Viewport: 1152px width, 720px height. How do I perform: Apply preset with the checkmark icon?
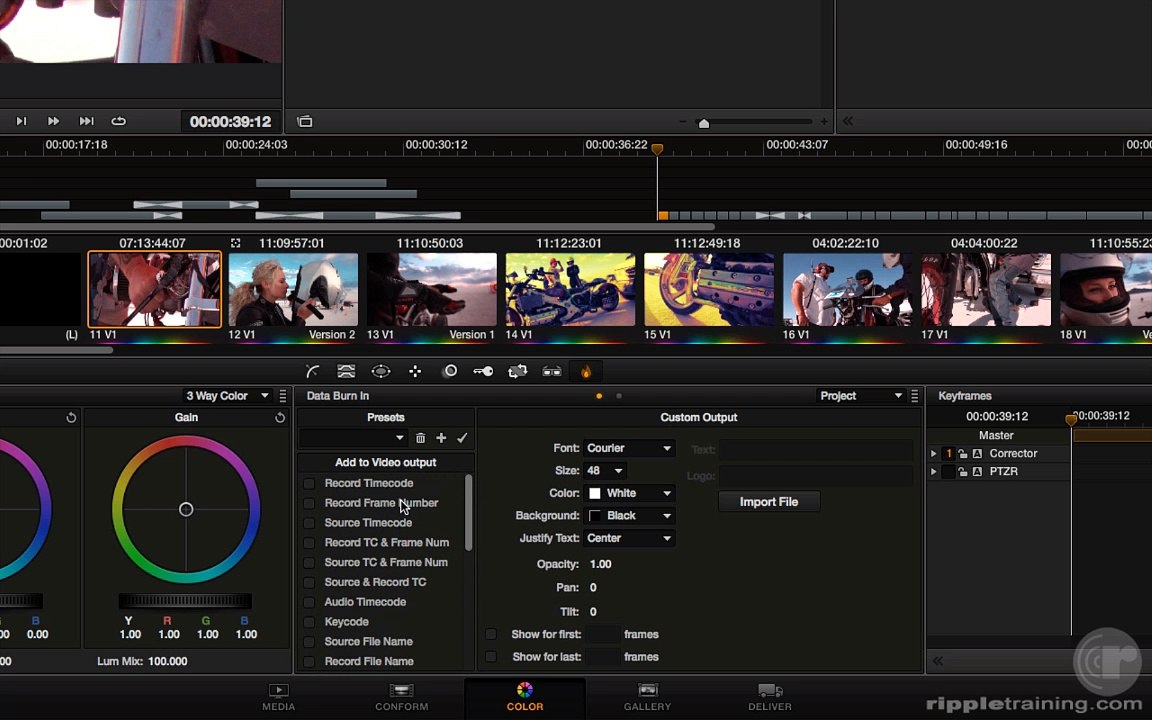462,438
